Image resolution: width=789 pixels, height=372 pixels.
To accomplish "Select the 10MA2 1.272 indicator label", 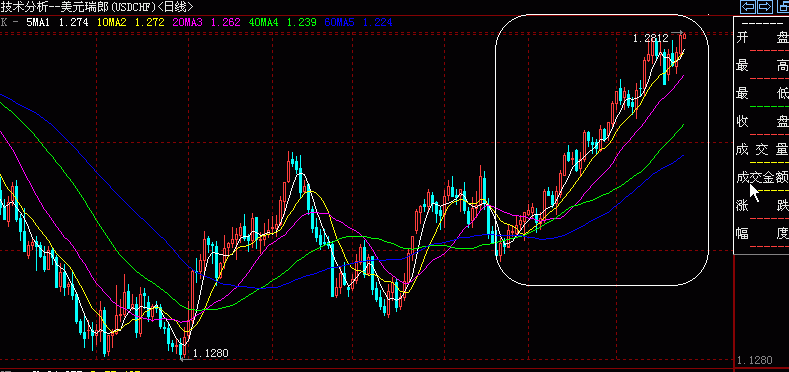I will coord(131,22).
